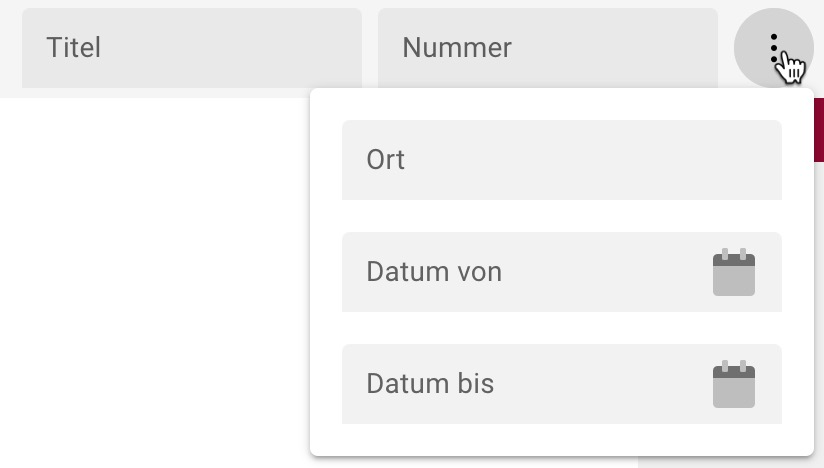The height and width of the screenshot is (468, 824).
Task: Click into the Ort field
Action: [x=561, y=160]
